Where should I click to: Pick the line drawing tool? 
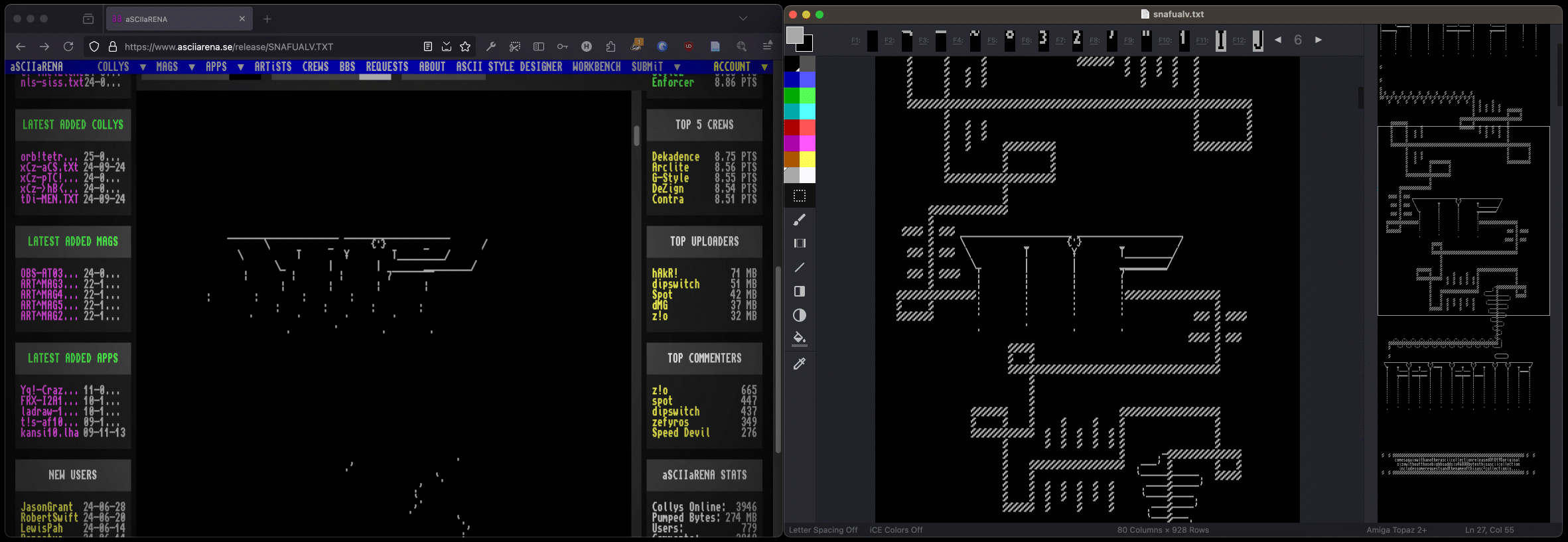click(x=800, y=267)
